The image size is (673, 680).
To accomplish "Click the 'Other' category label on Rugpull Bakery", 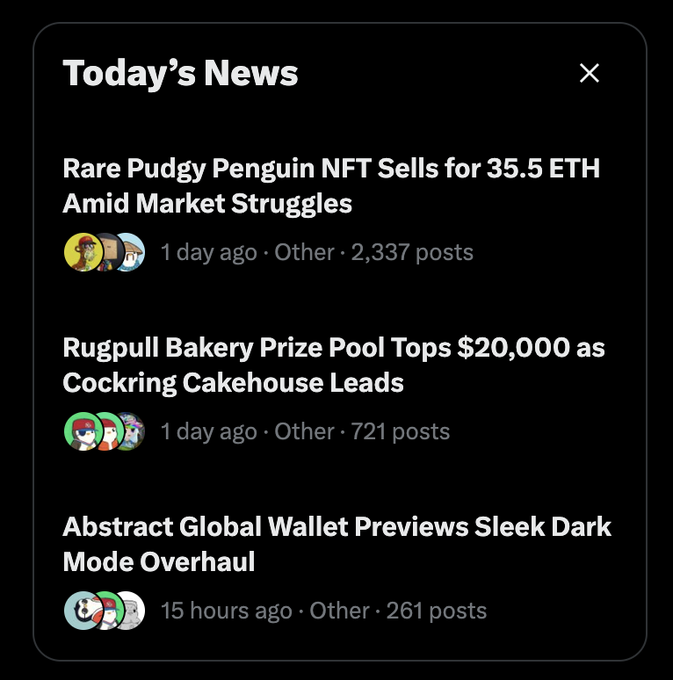I will pos(304,431).
